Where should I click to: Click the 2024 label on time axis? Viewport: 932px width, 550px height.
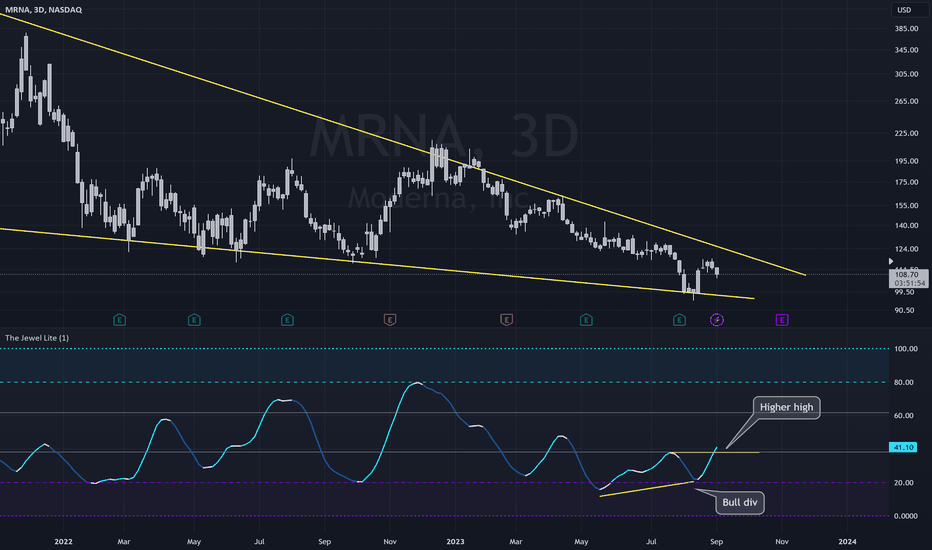pyautogui.click(x=847, y=542)
